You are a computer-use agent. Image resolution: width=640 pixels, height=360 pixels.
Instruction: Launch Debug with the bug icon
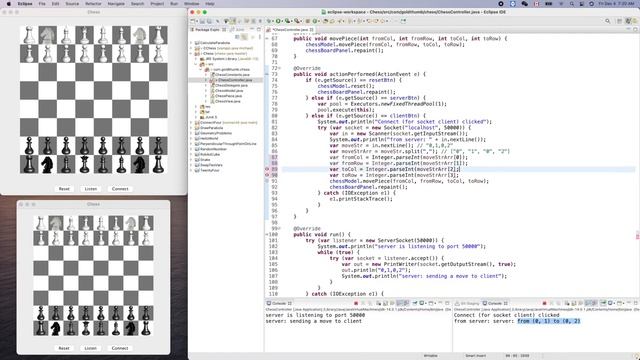[x=269, y=21]
